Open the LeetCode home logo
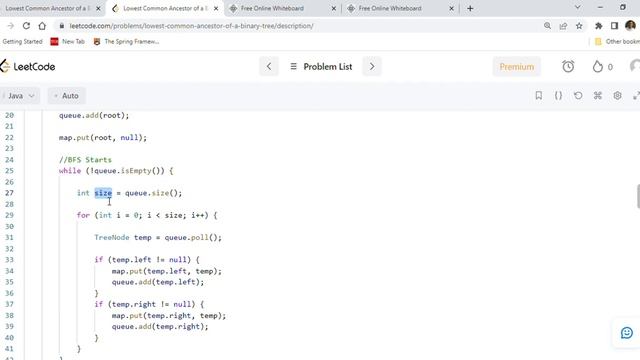 (28, 67)
